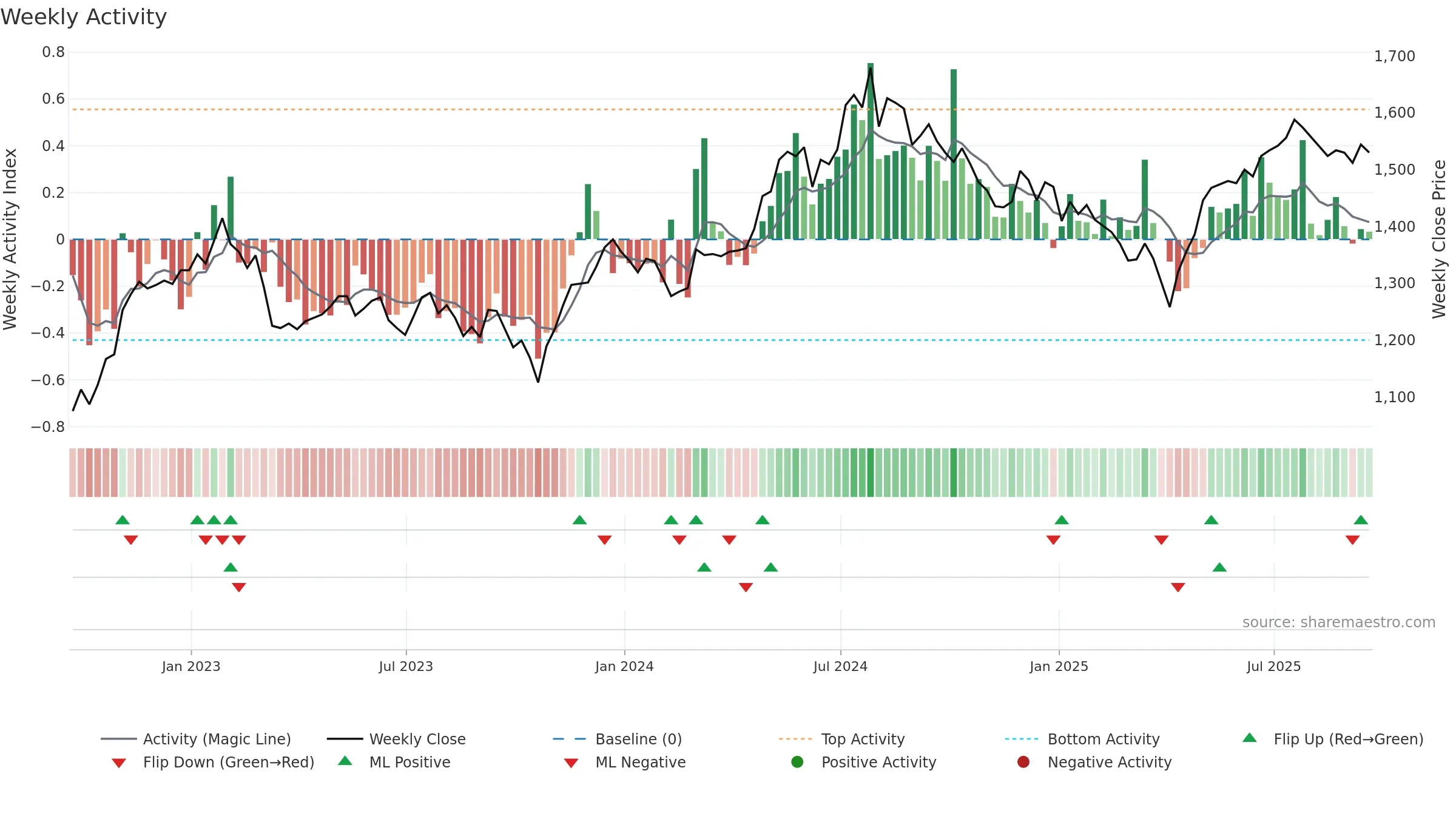
Task: Click the Flip Up (Red→Green) legend triangle
Action: pos(1250,738)
